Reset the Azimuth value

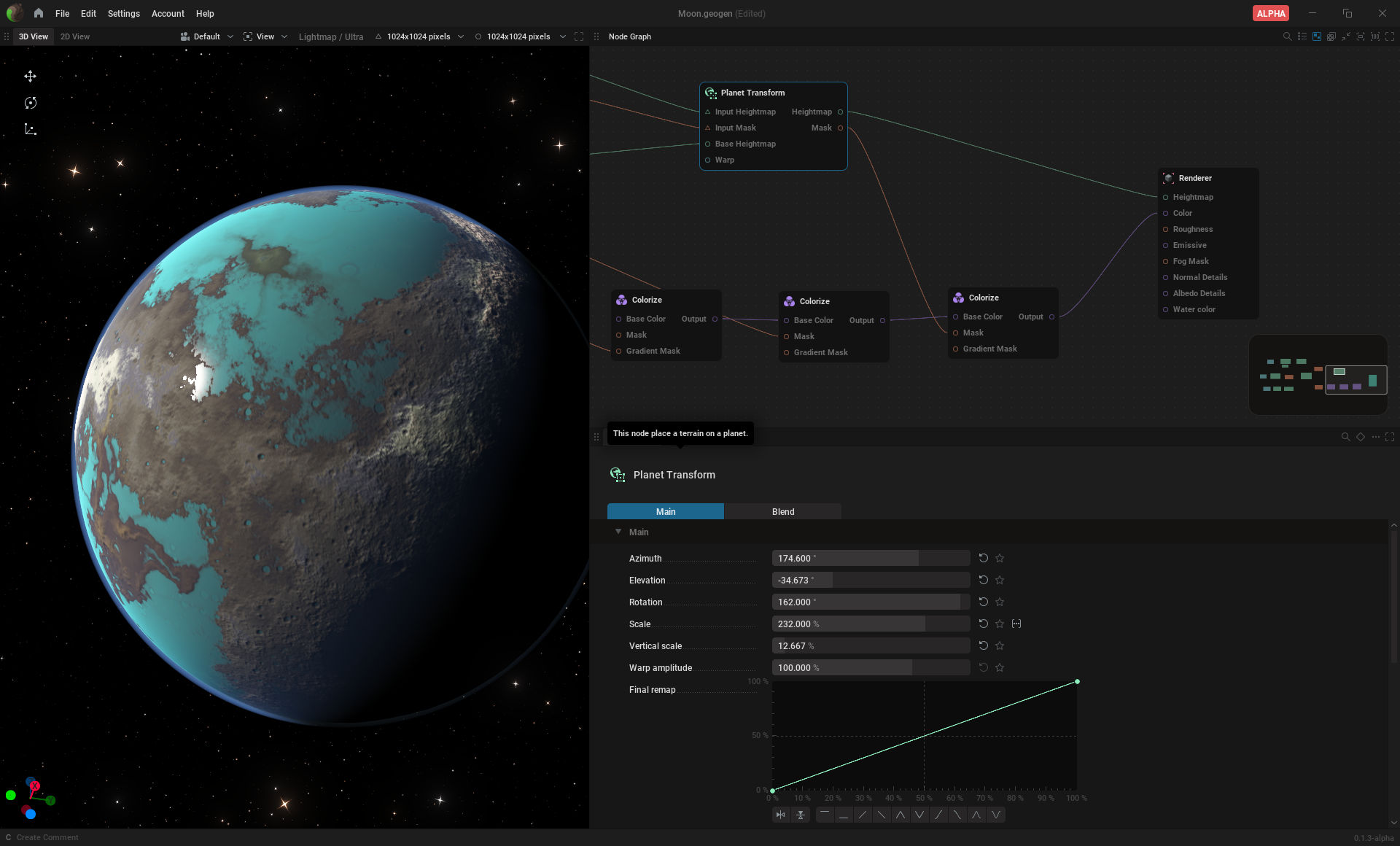983,558
